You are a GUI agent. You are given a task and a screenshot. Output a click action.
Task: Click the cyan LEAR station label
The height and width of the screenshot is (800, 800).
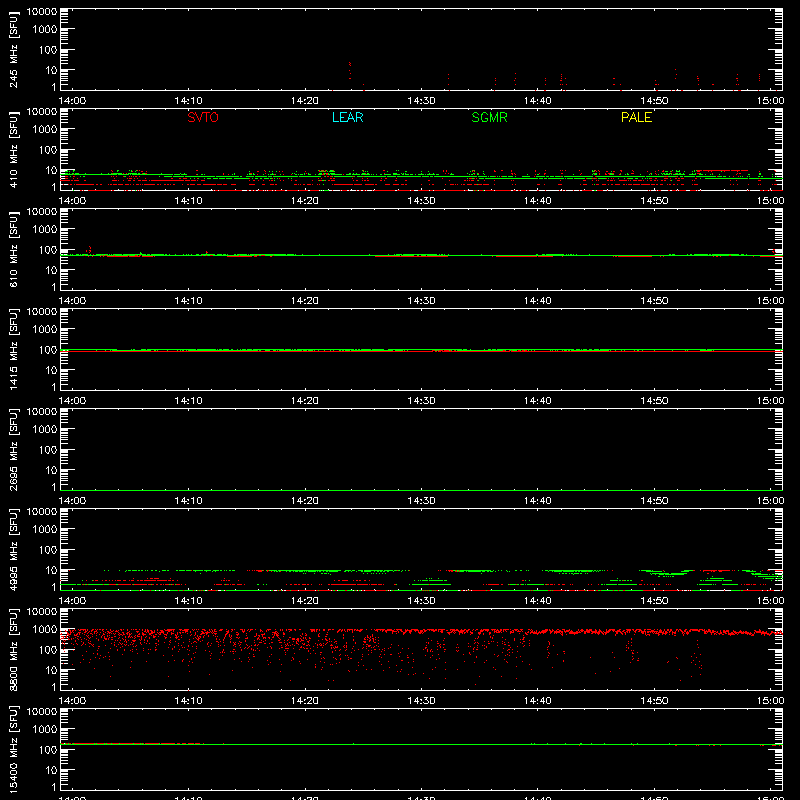point(347,117)
